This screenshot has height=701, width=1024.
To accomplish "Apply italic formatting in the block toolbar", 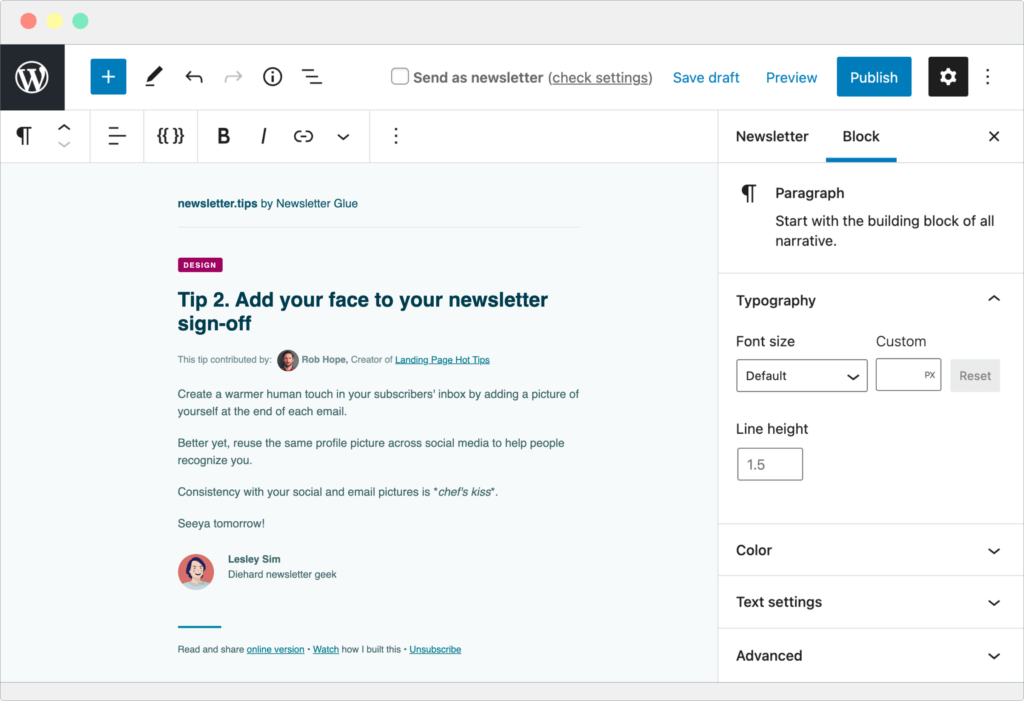I will click(x=261, y=136).
